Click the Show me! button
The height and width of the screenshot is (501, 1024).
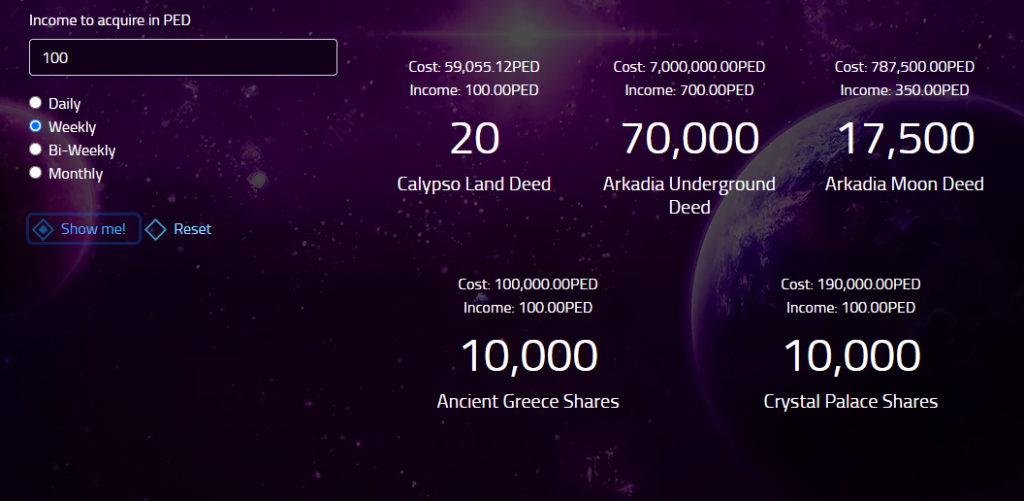pyautogui.click(x=84, y=229)
